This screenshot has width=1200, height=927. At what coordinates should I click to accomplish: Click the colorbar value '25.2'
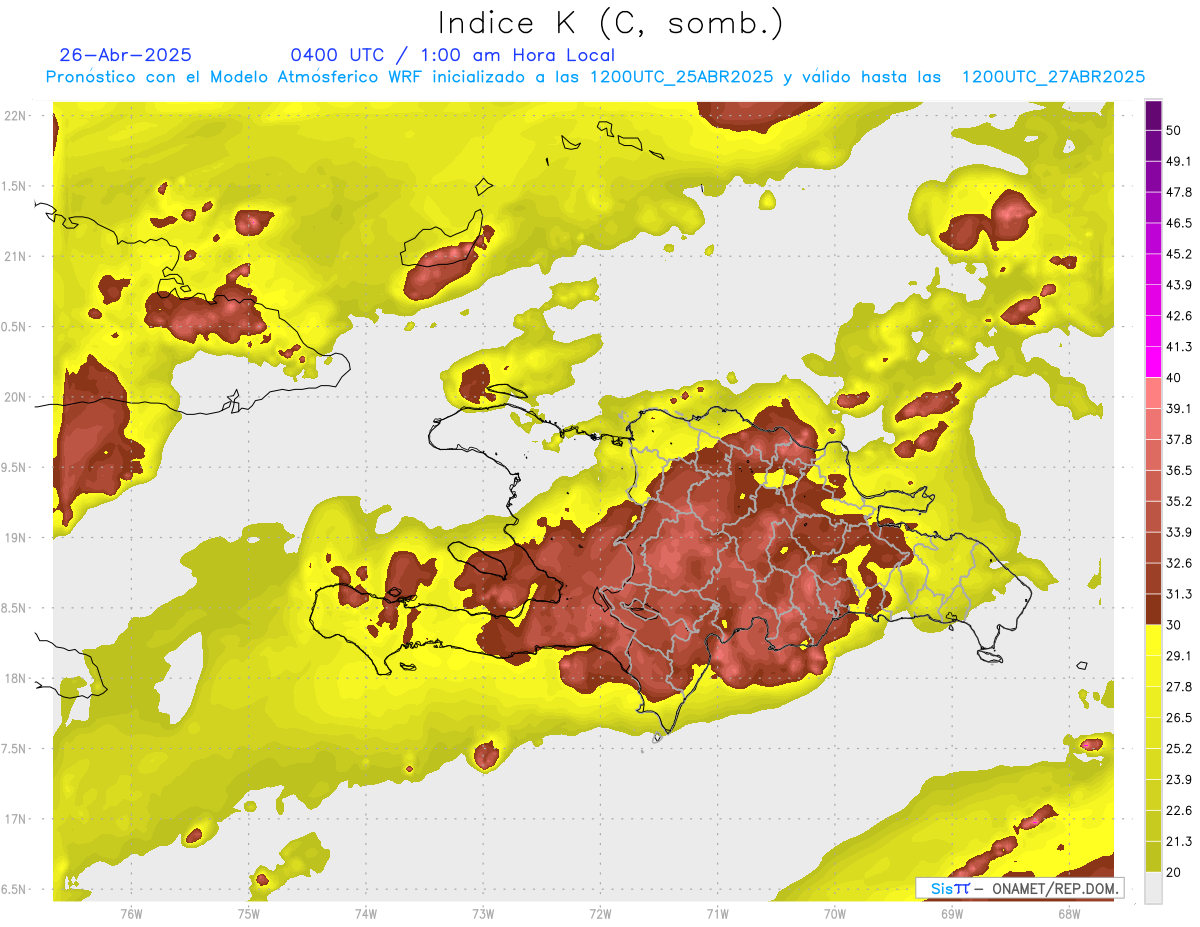[x=1179, y=749]
